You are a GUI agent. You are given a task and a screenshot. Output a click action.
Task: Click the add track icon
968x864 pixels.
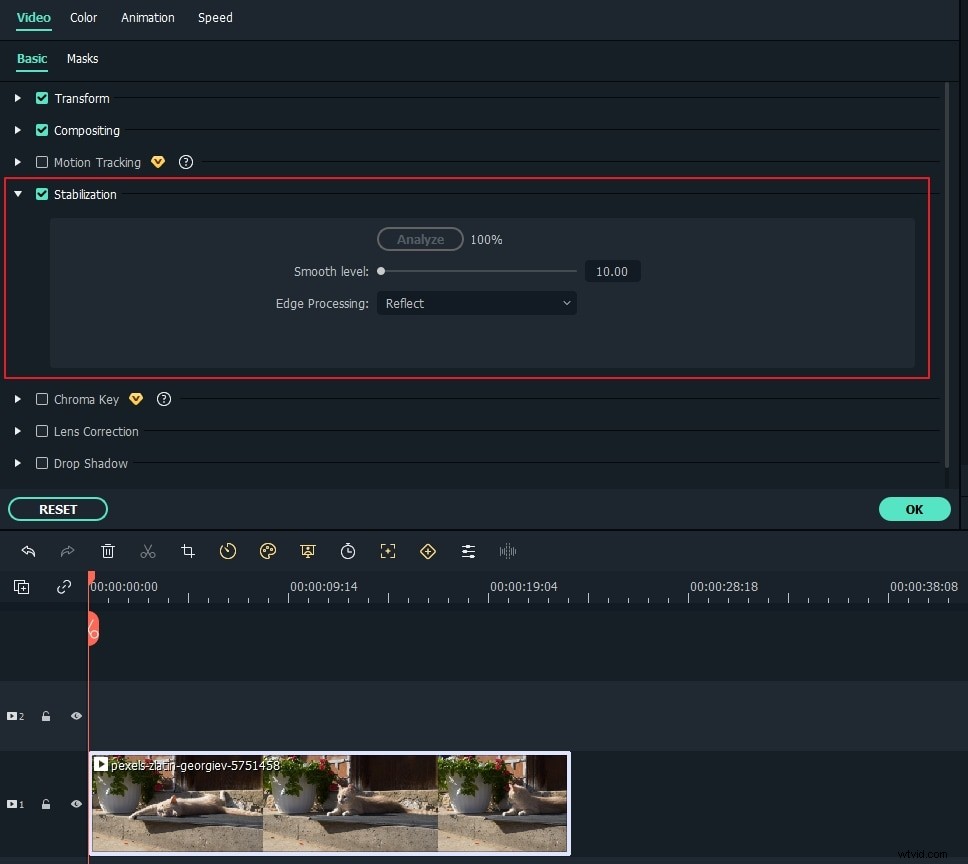(x=22, y=587)
